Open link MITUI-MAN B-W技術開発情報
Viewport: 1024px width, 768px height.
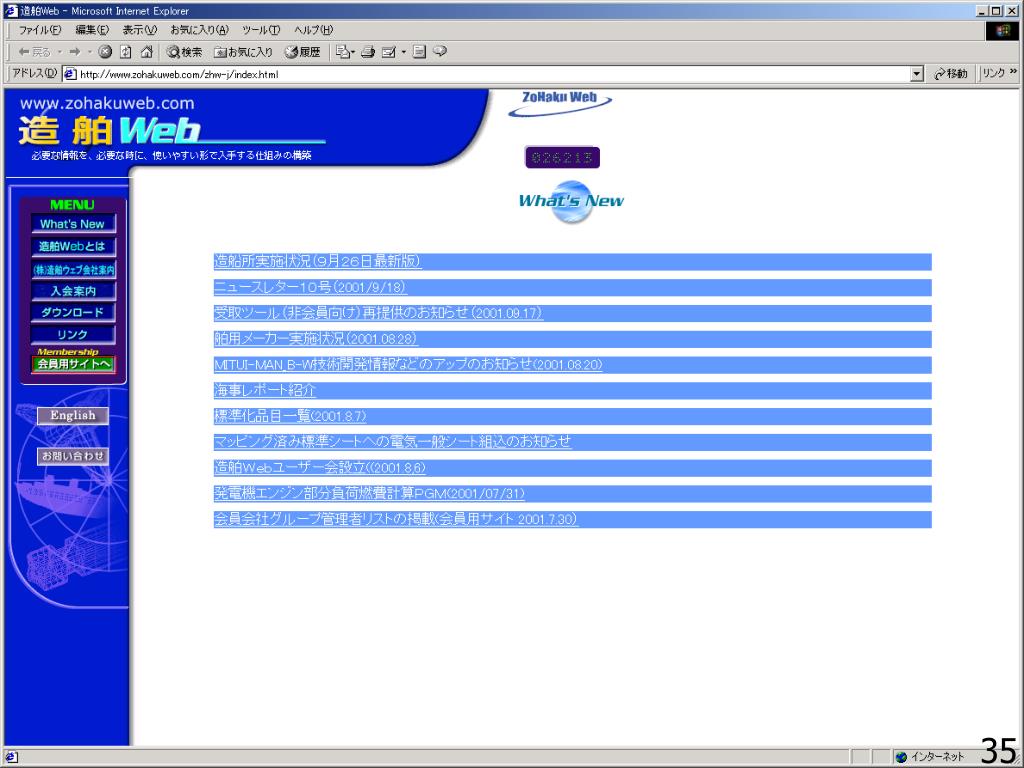(408, 364)
